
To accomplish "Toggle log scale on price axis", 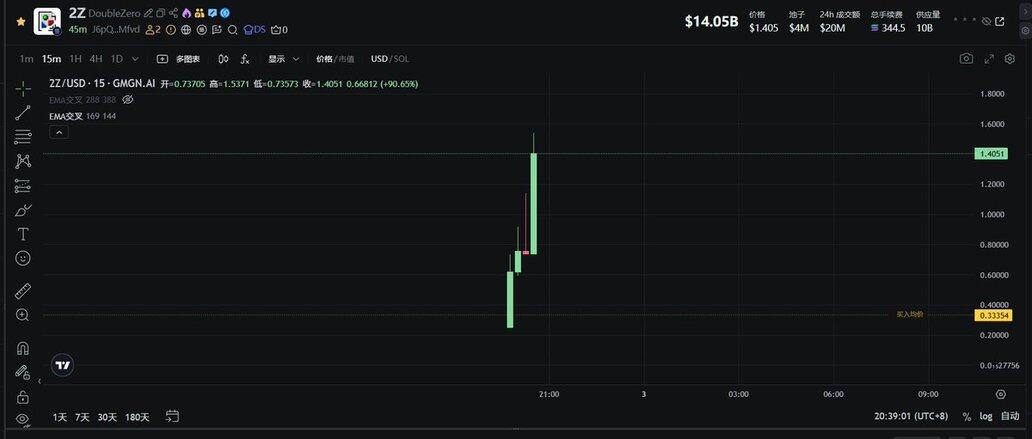I will [x=987, y=416].
